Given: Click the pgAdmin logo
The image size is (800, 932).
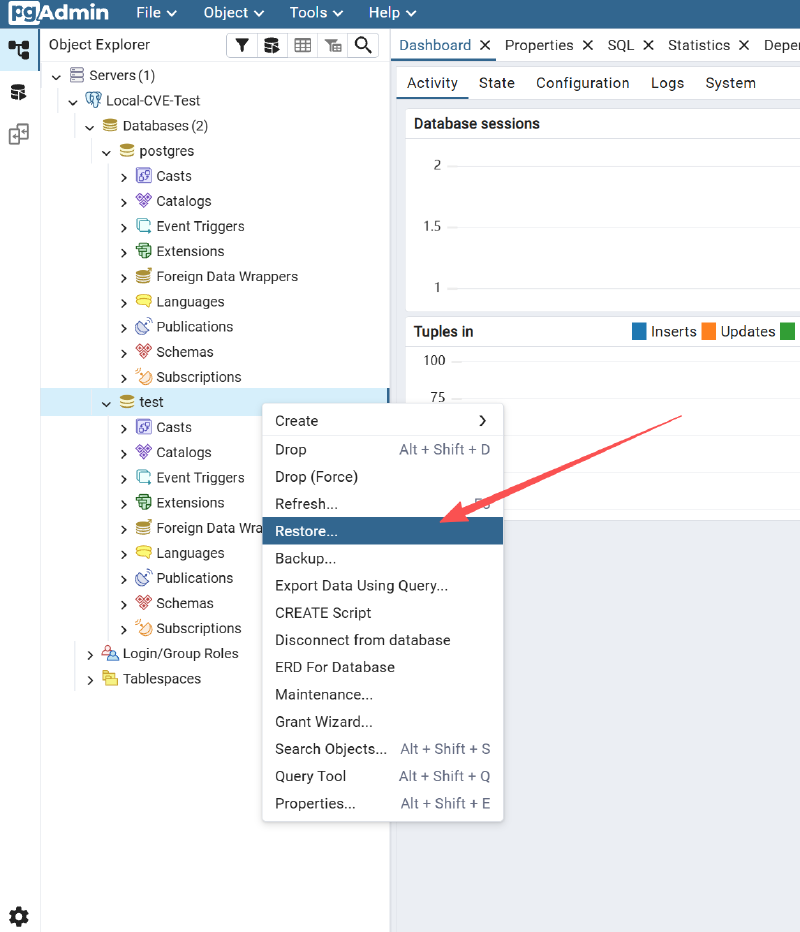Looking at the screenshot, I should tap(59, 12).
